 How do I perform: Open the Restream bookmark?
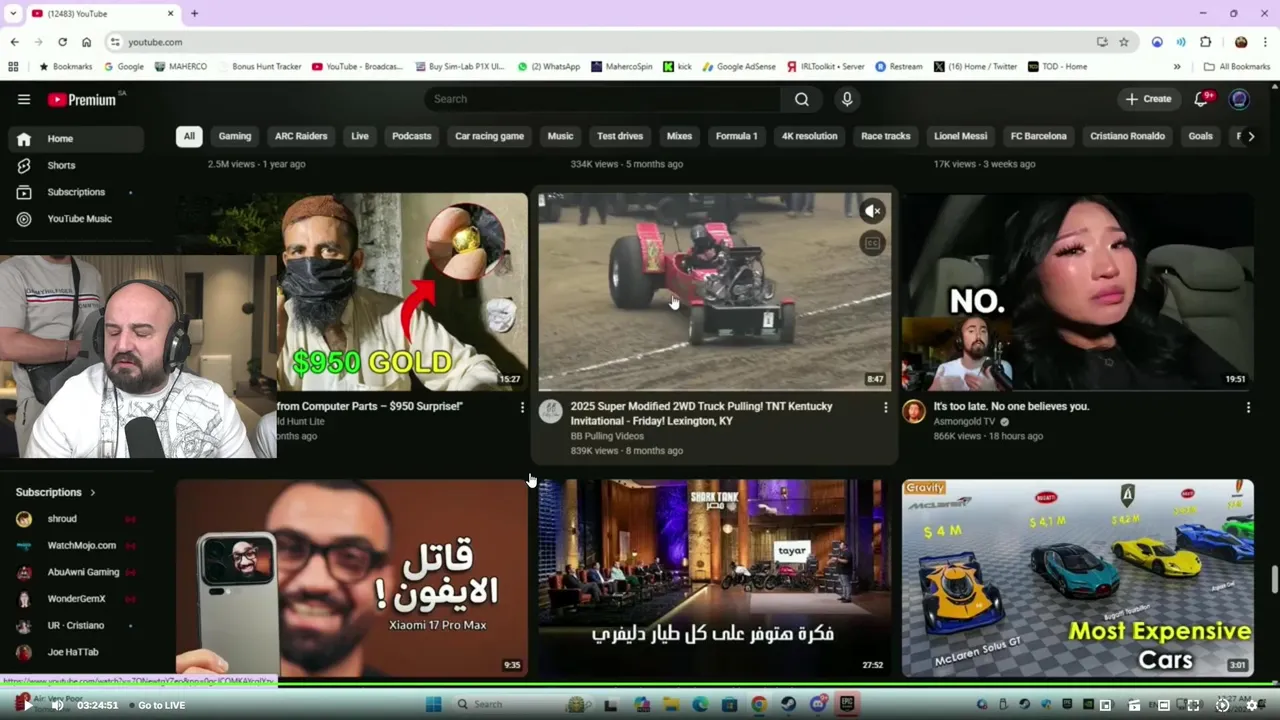coord(899,67)
